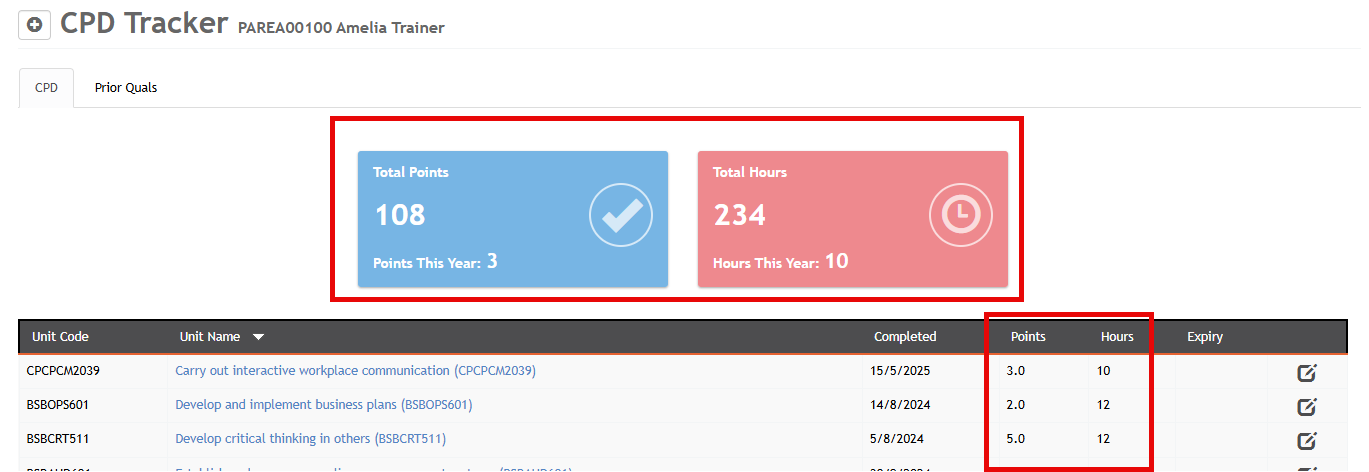1369x472 pixels.
Task: Edit the BSBOPS601 row with the pencil icon
Action: click(x=1307, y=407)
